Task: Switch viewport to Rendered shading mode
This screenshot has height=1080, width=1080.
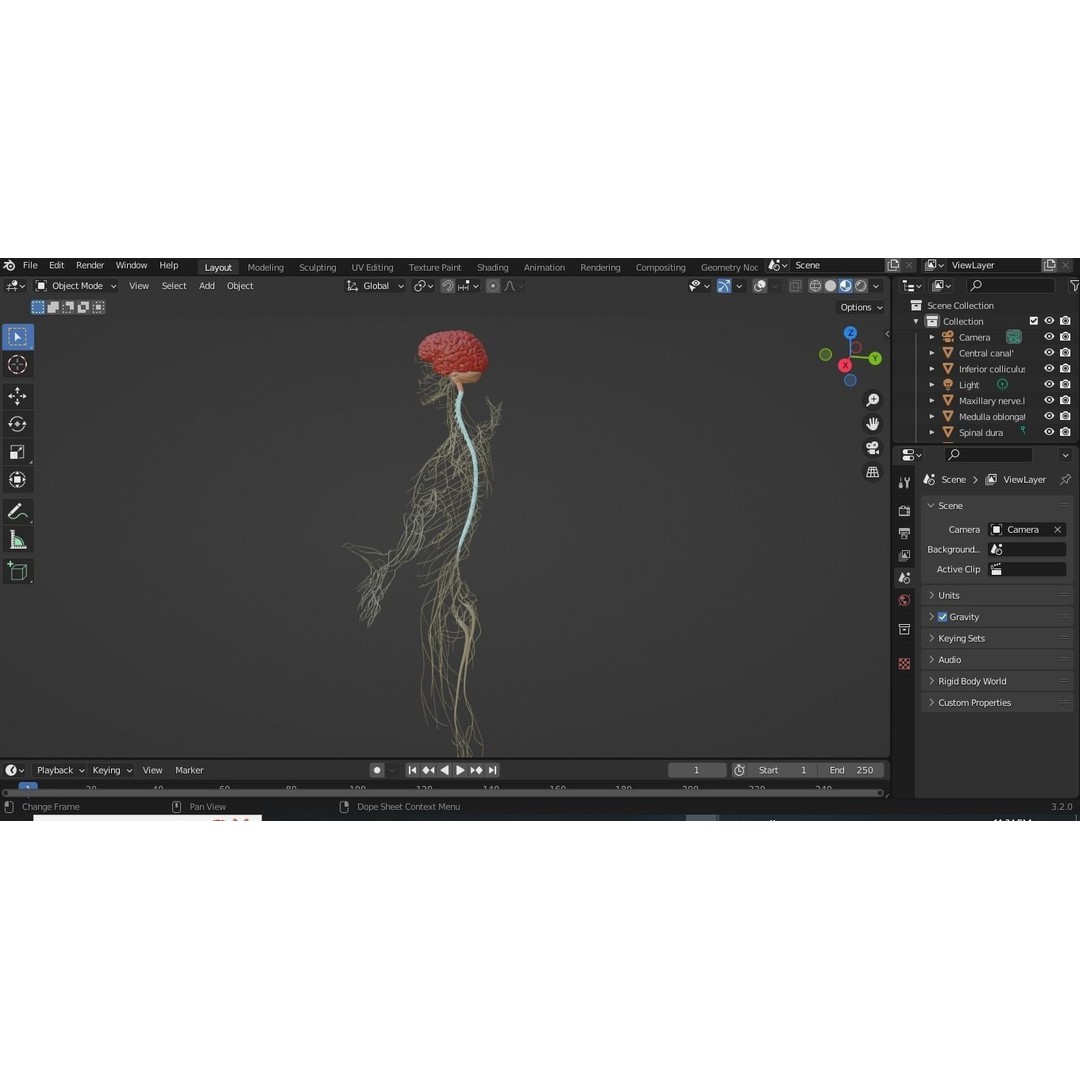Action: 859,286
